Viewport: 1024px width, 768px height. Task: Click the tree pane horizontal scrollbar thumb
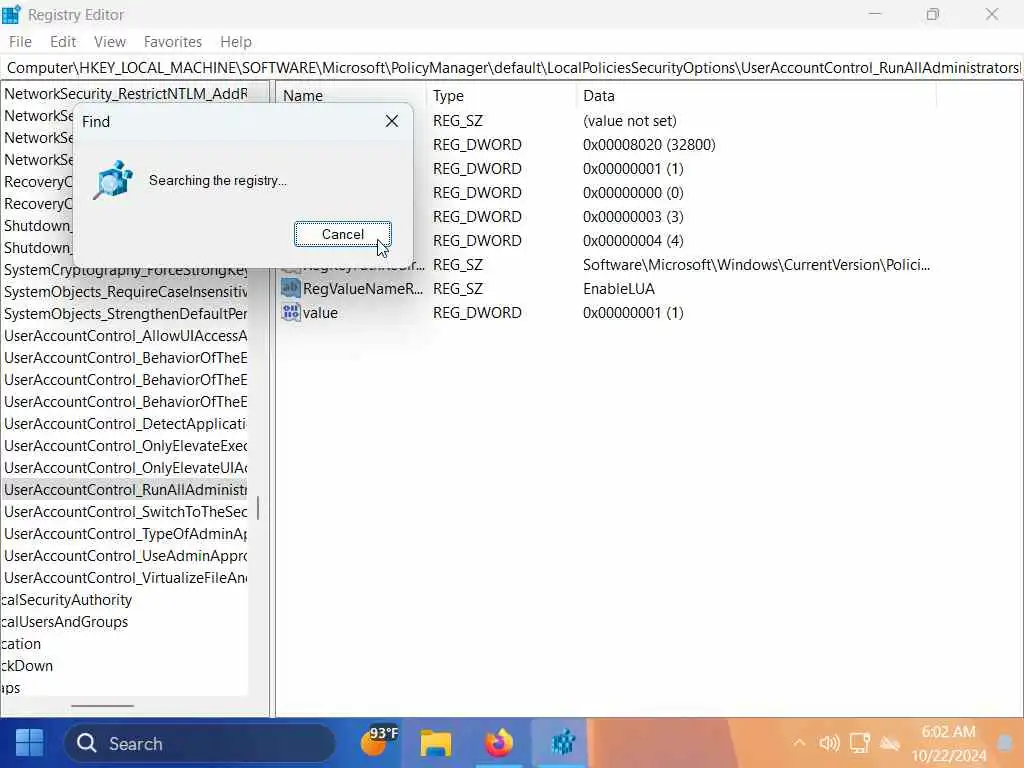[103, 706]
